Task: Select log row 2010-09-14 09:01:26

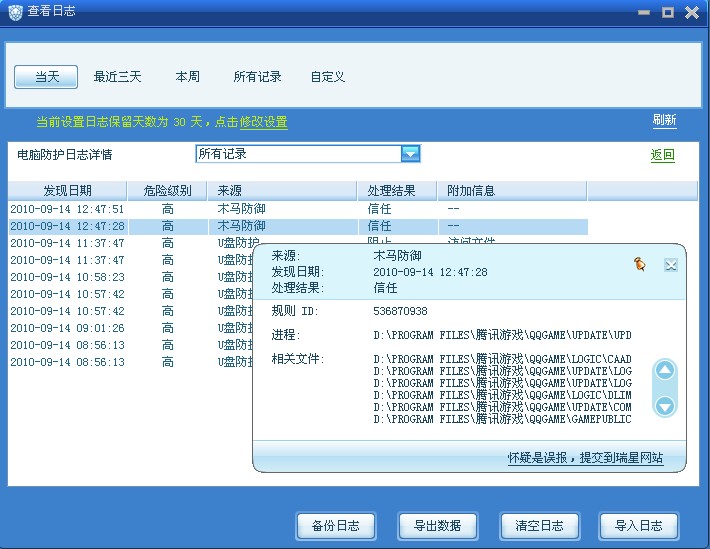Action: coord(131,328)
